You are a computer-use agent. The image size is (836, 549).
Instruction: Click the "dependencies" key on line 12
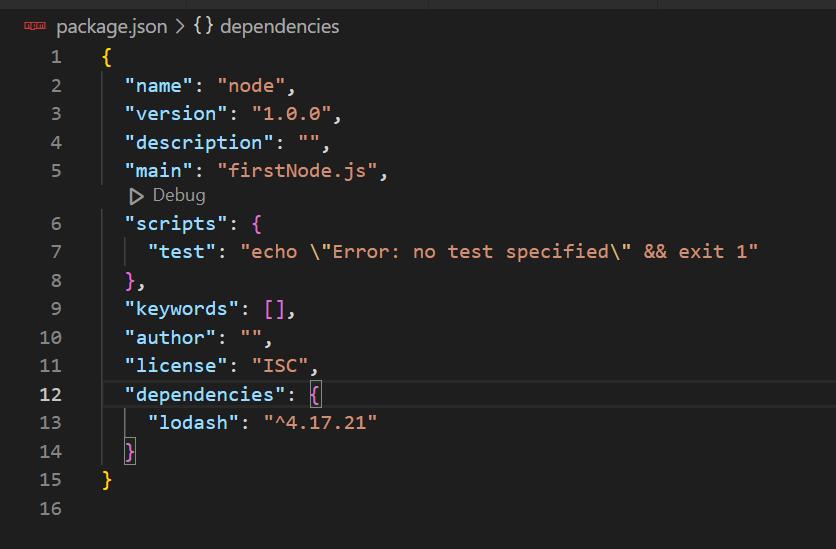pyautogui.click(x=205, y=394)
